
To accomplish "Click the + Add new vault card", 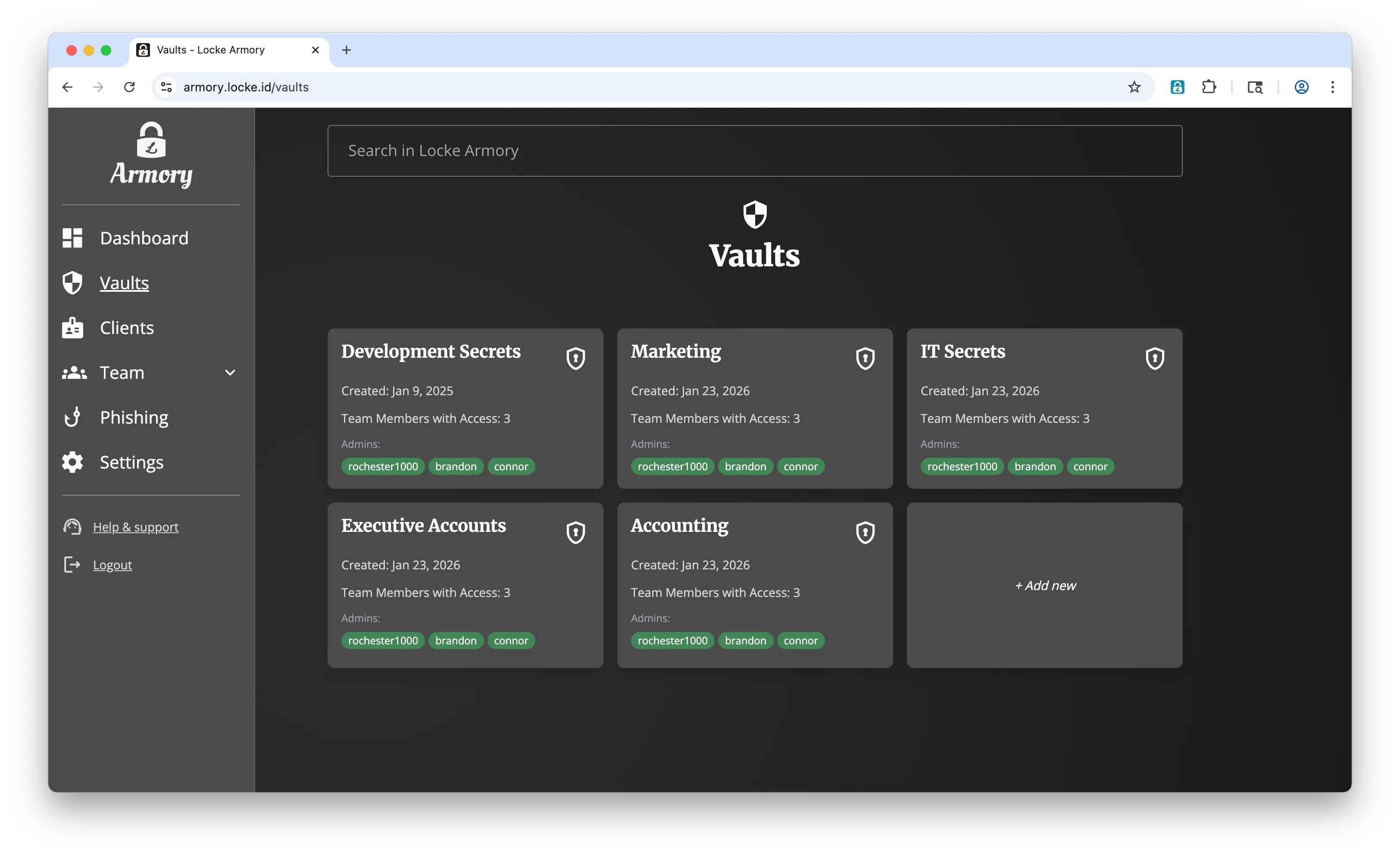I will click(1045, 586).
